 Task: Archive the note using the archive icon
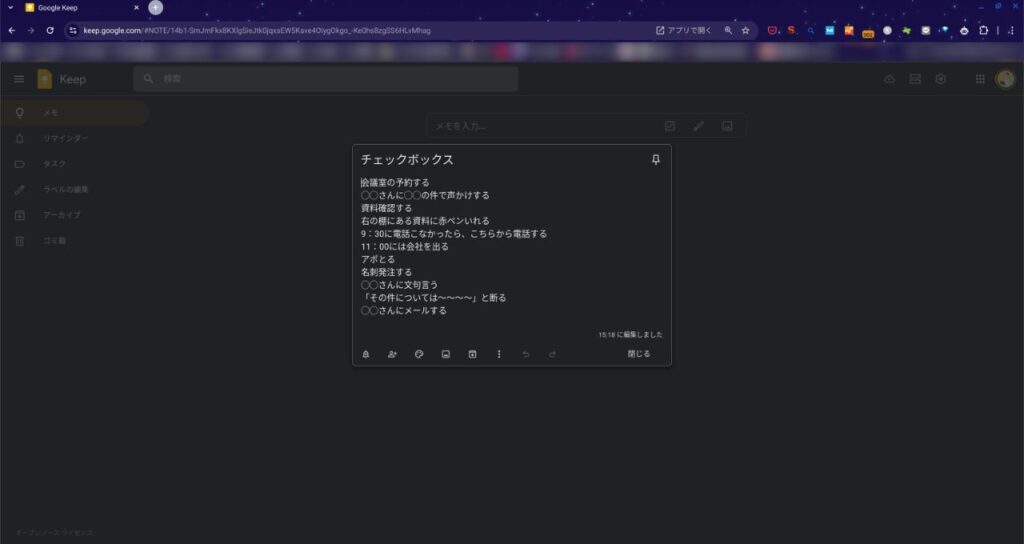[473, 354]
